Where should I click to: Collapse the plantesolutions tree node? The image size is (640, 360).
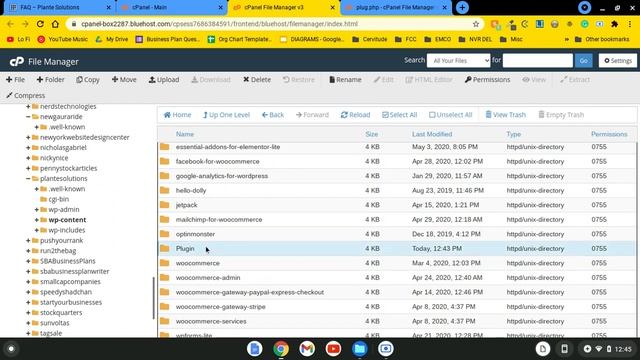coord(28,179)
